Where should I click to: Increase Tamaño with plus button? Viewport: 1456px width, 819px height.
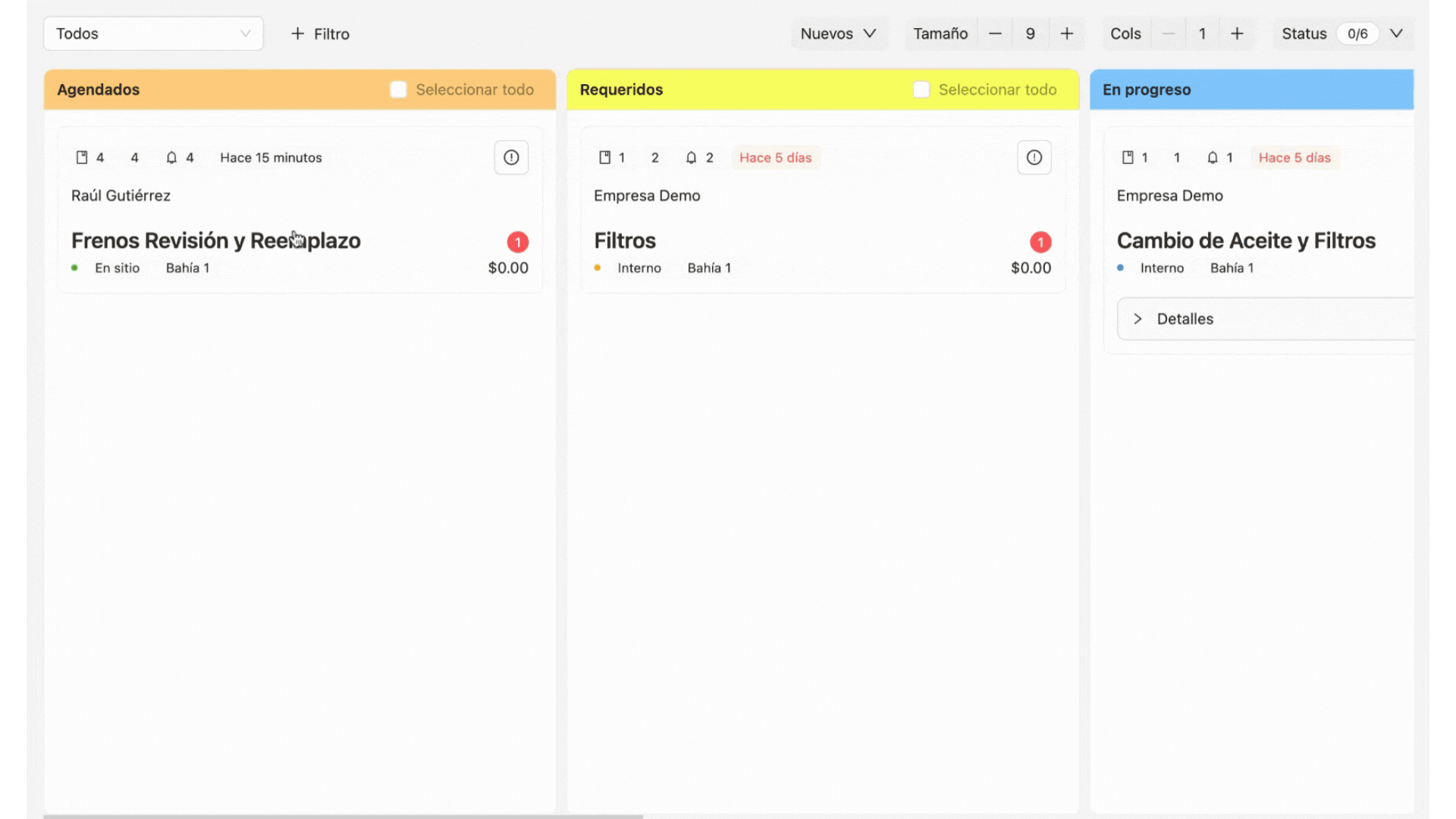[1066, 33]
